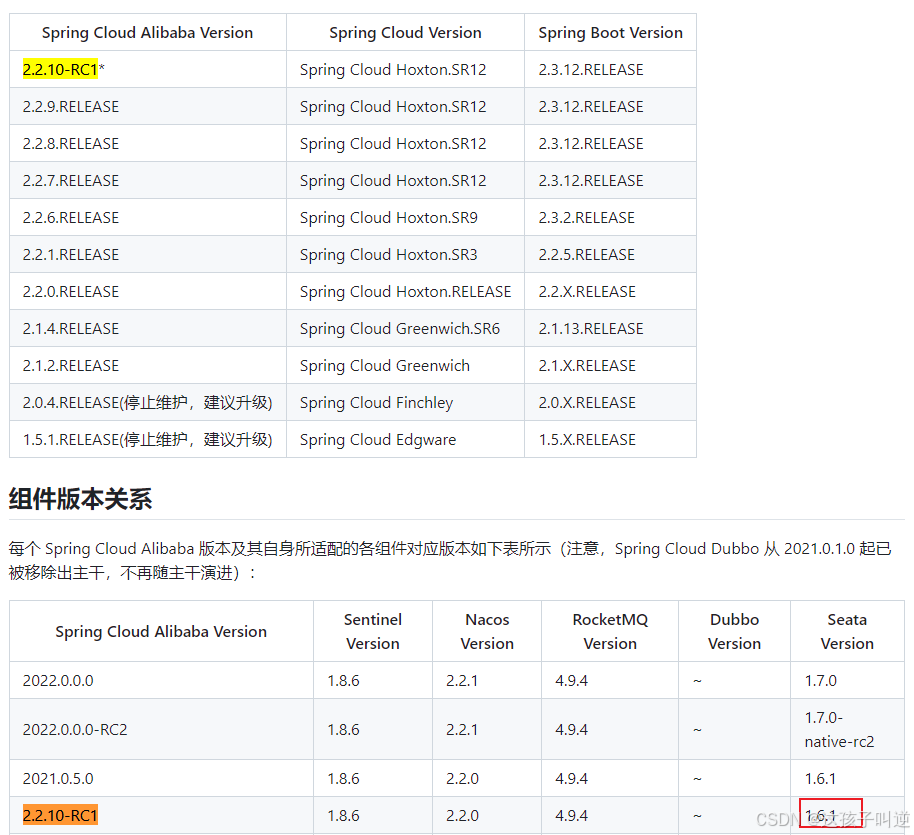
Task: Click the paragraph mentioning Spring Cloud Dubbo 2021.0.1.0
Action: click(x=450, y=561)
